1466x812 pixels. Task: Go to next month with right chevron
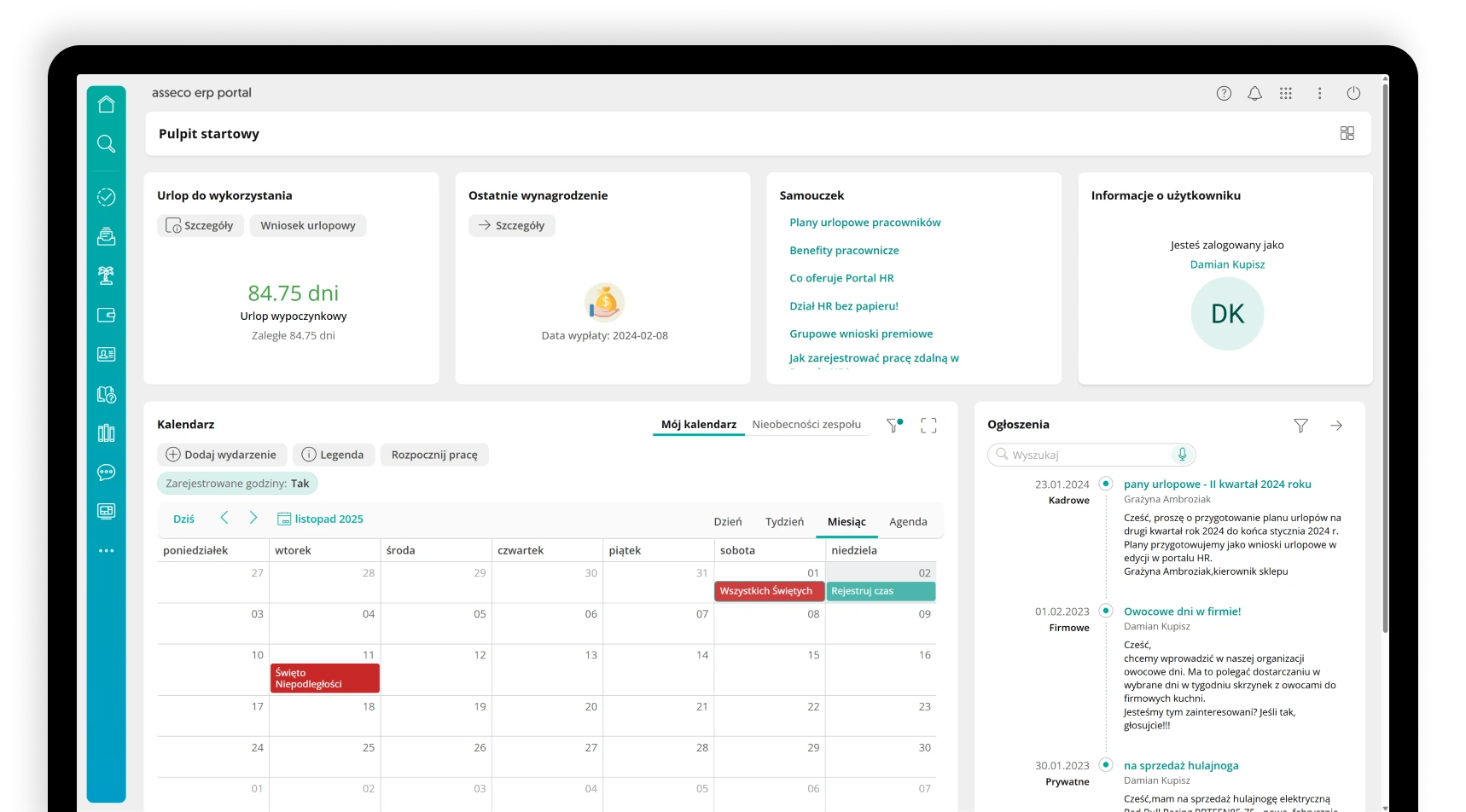(253, 518)
